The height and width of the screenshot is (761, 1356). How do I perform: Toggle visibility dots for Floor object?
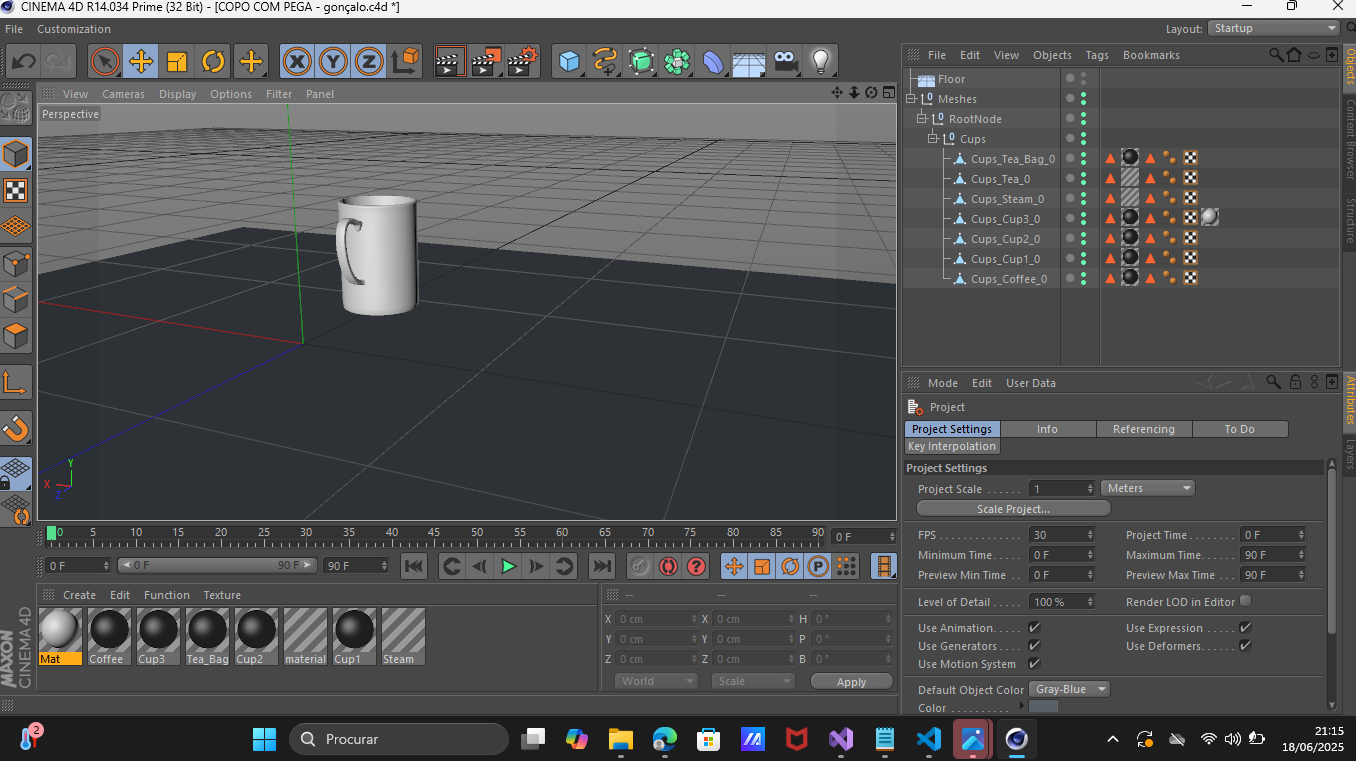pyautogui.click(x=1083, y=79)
